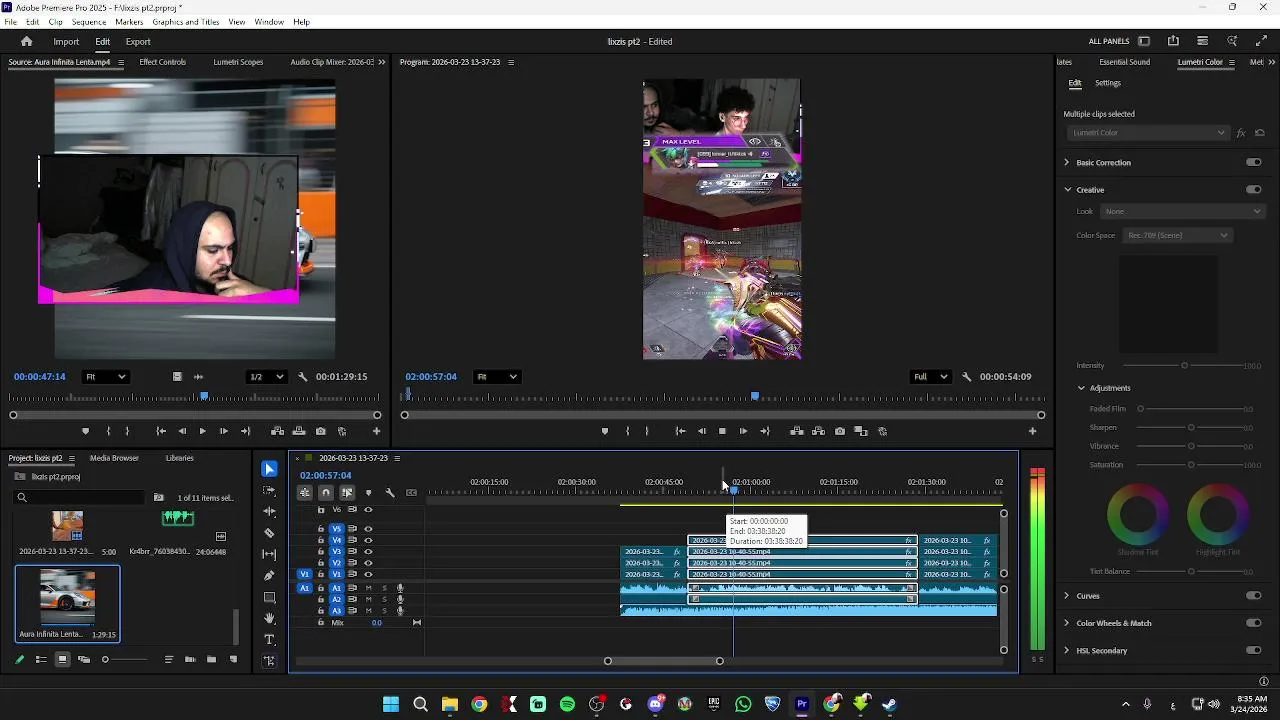
Task: Open the Look dropdown set to None
Action: (1183, 211)
